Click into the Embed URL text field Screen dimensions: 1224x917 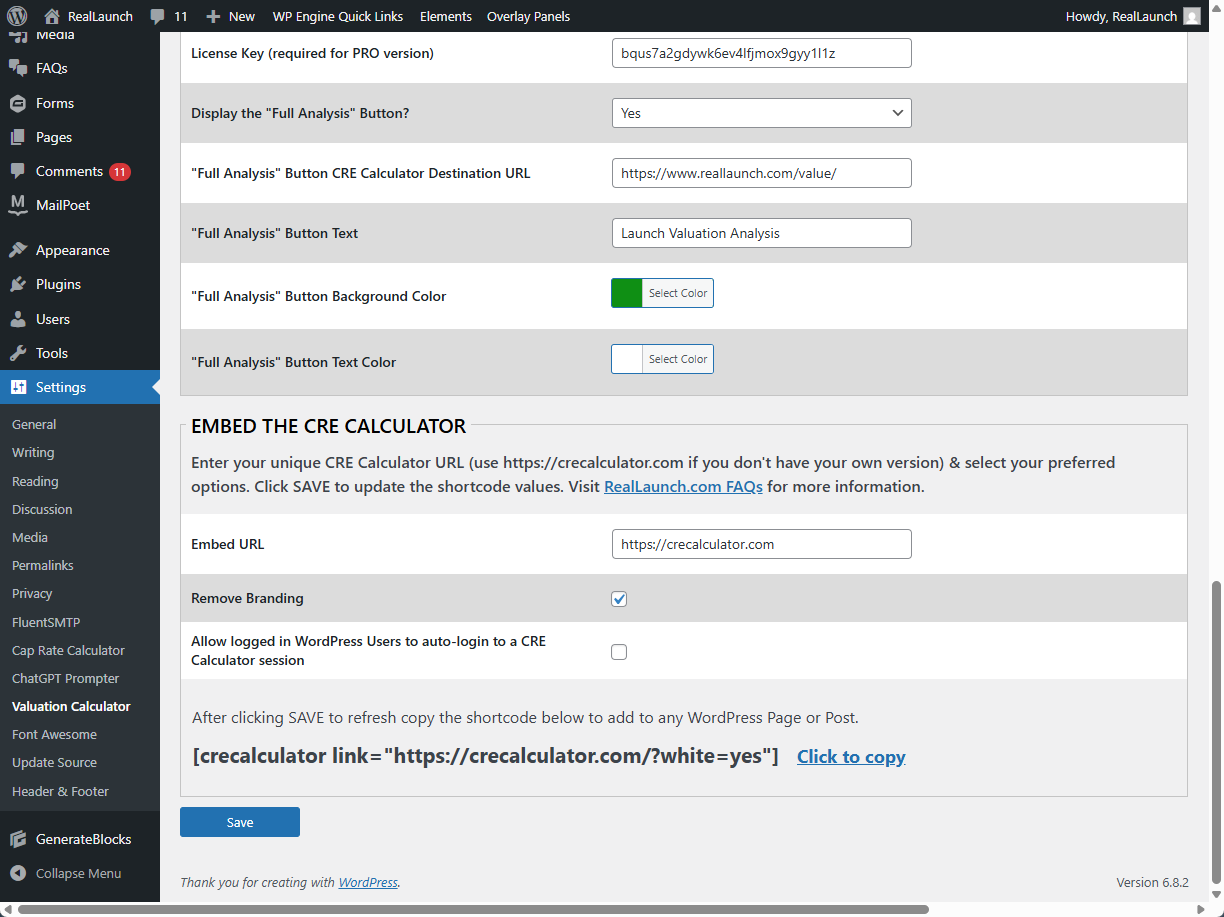(761, 544)
